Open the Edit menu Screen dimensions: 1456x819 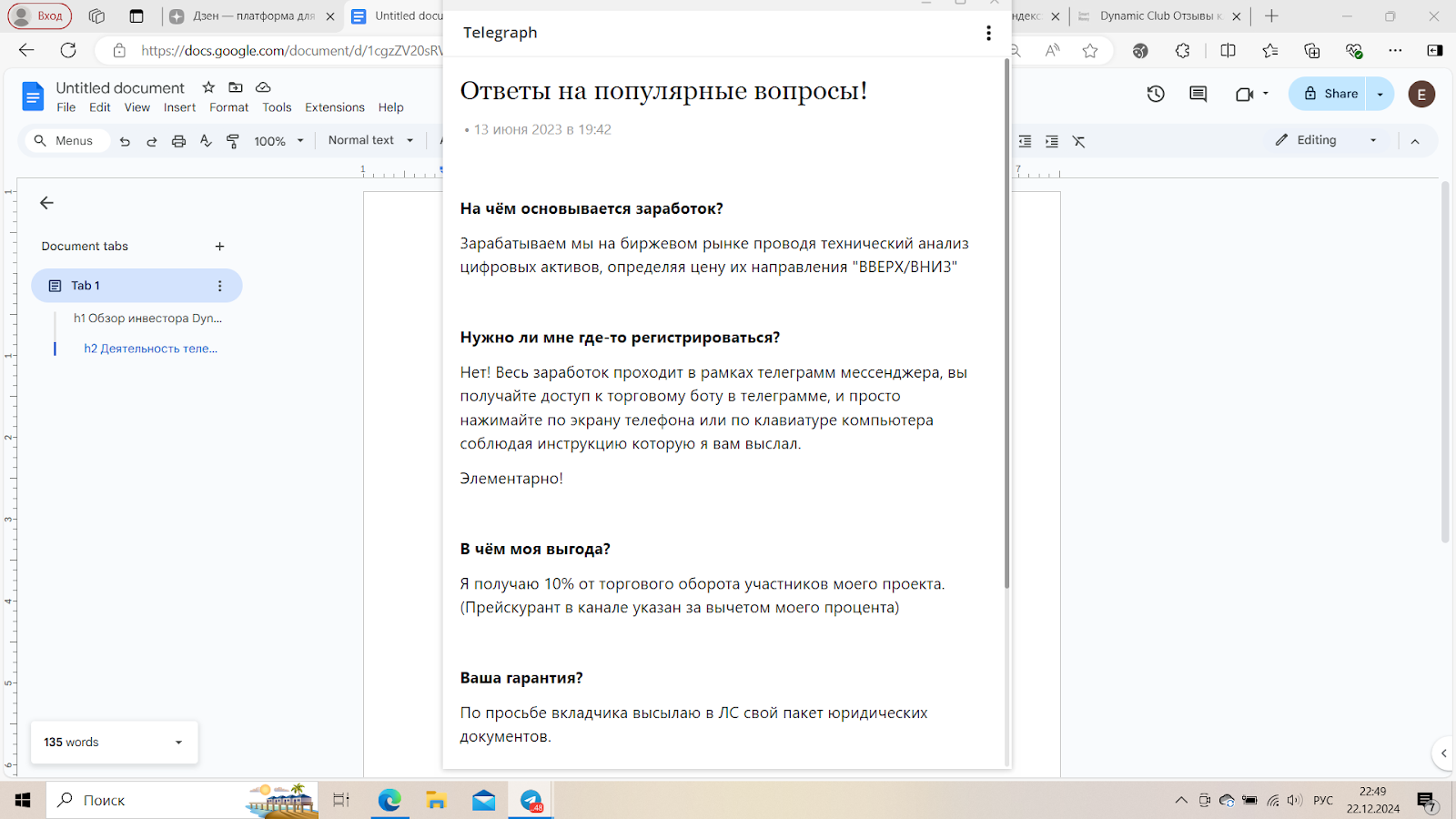click(100, 107)
